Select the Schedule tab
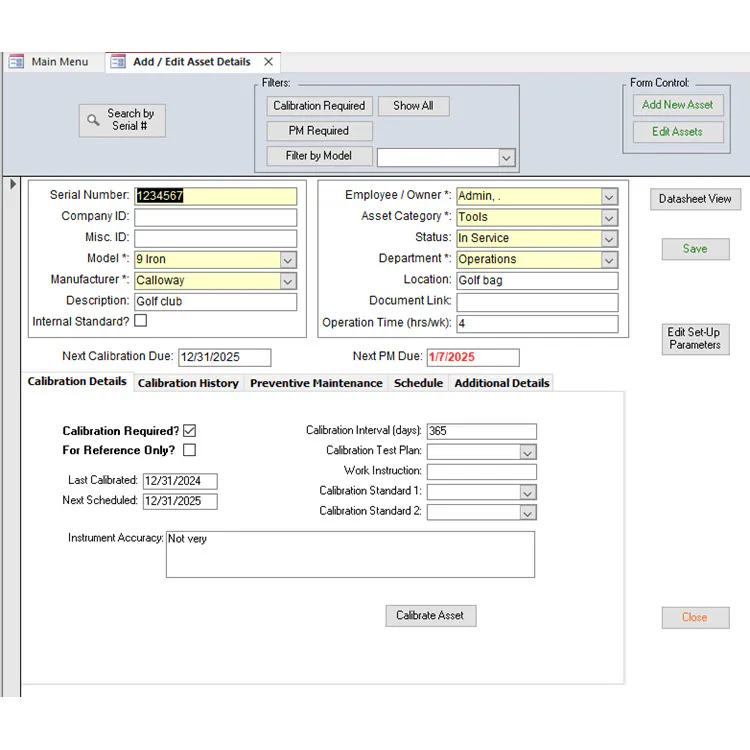This screenshot has height=750, width=750. coord(419,383)
